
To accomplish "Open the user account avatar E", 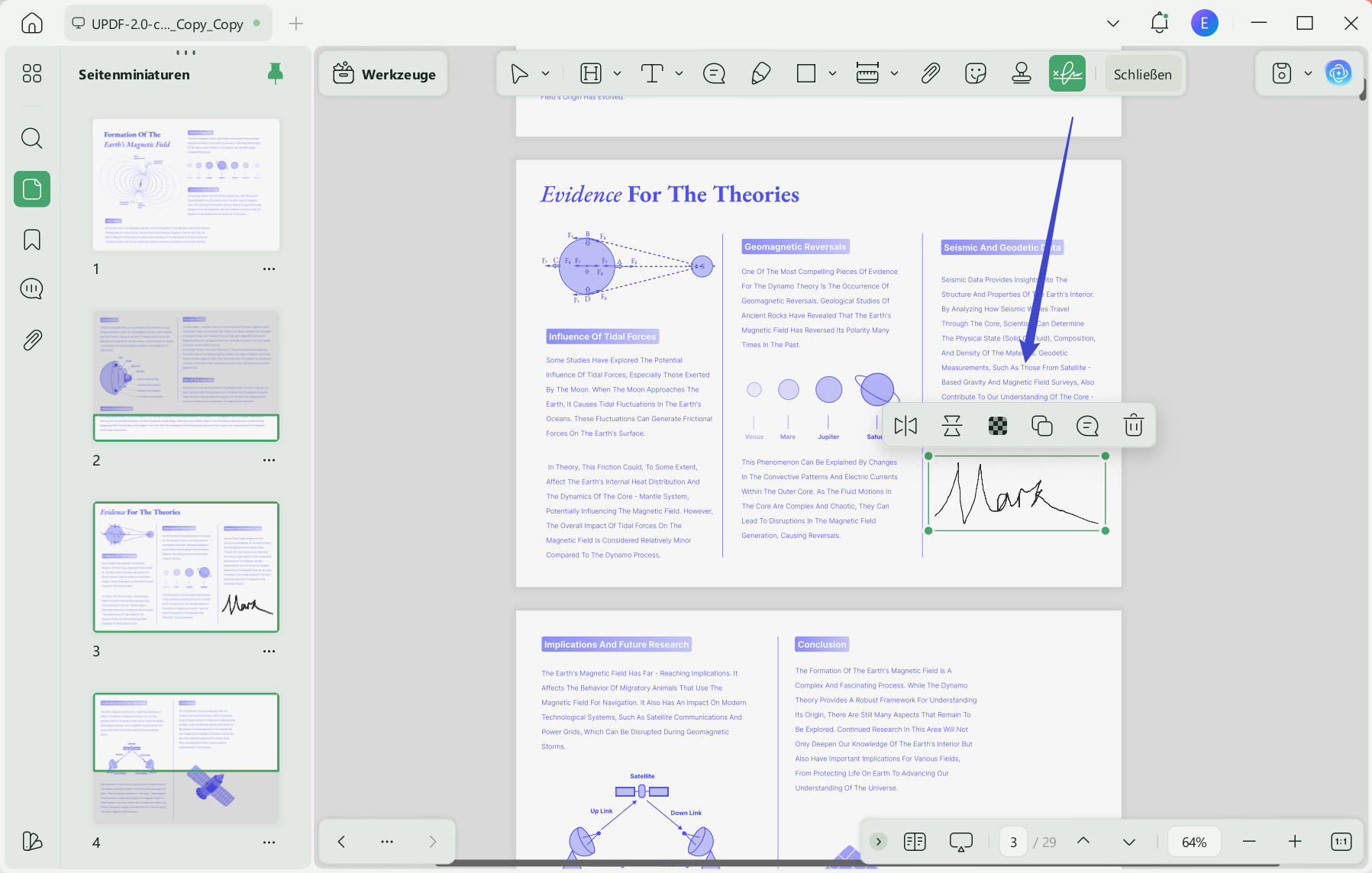I will (x=1205, y=24).
